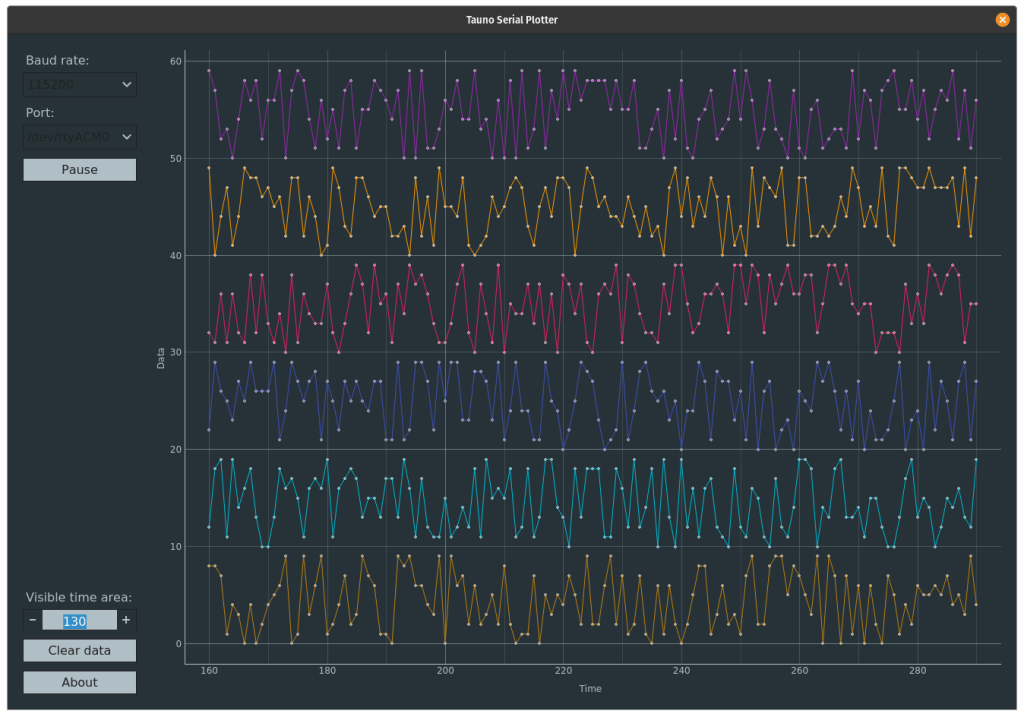Image resolution: width=1024 pixels, height=717 pixels.
Task: Close the Tauno Serial Plotter window
Action: [x=1002, y=19]
